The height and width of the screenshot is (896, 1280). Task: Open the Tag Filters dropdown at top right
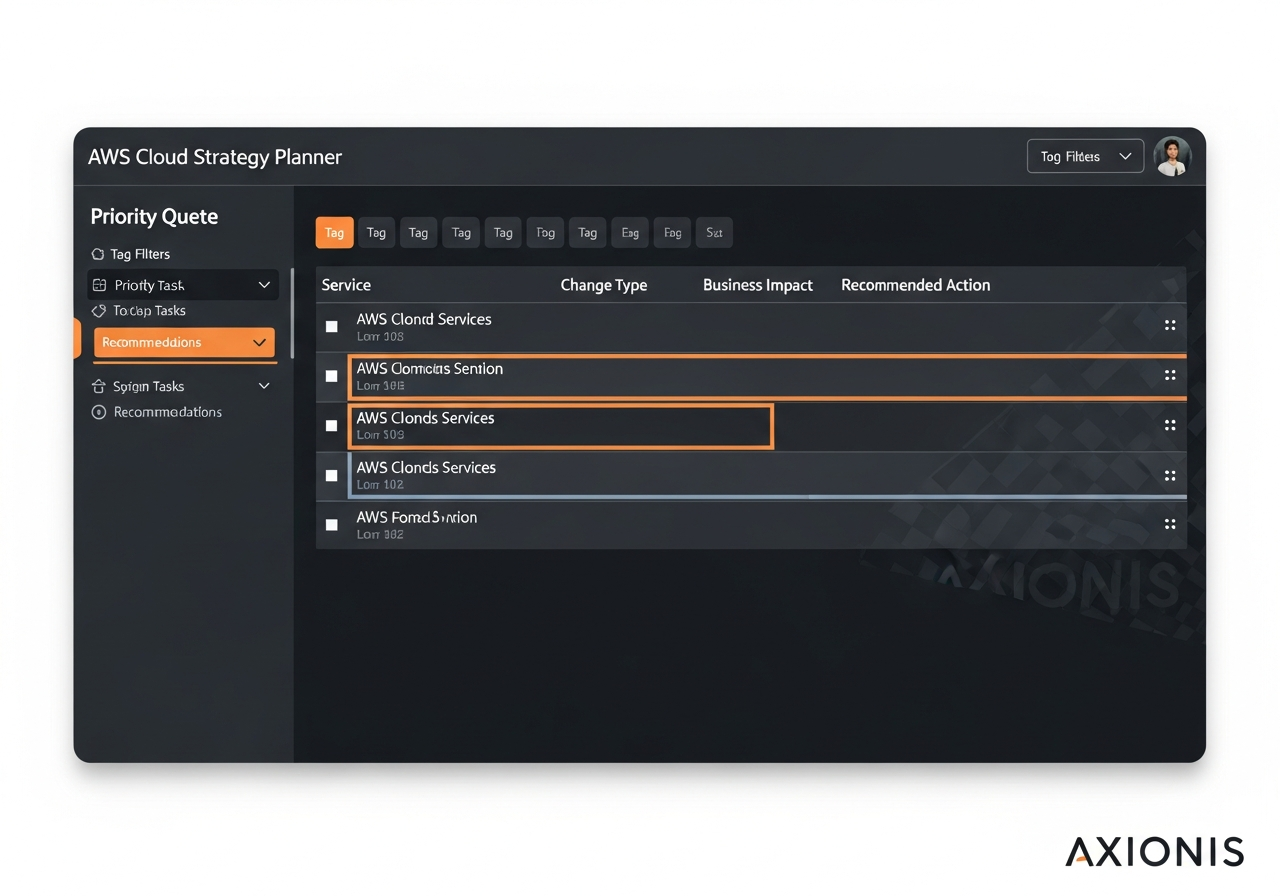(1085, 156)
